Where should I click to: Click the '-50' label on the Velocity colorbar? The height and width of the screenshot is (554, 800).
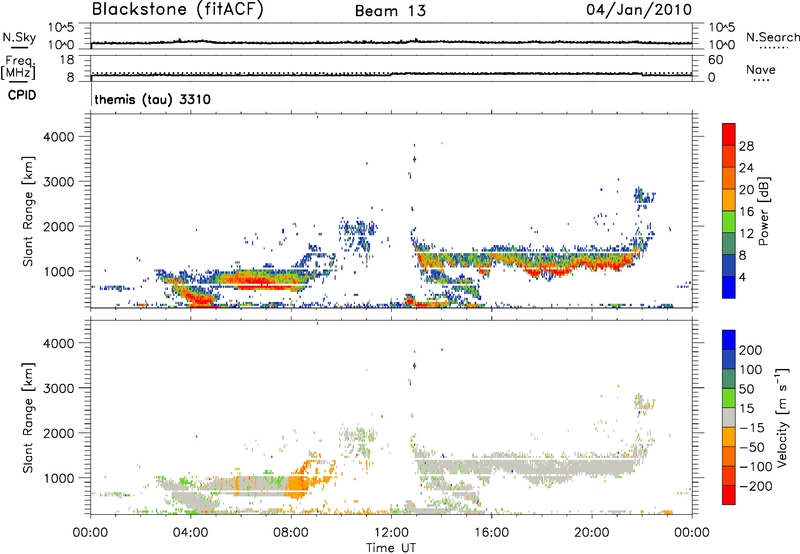tap(751, 447)
